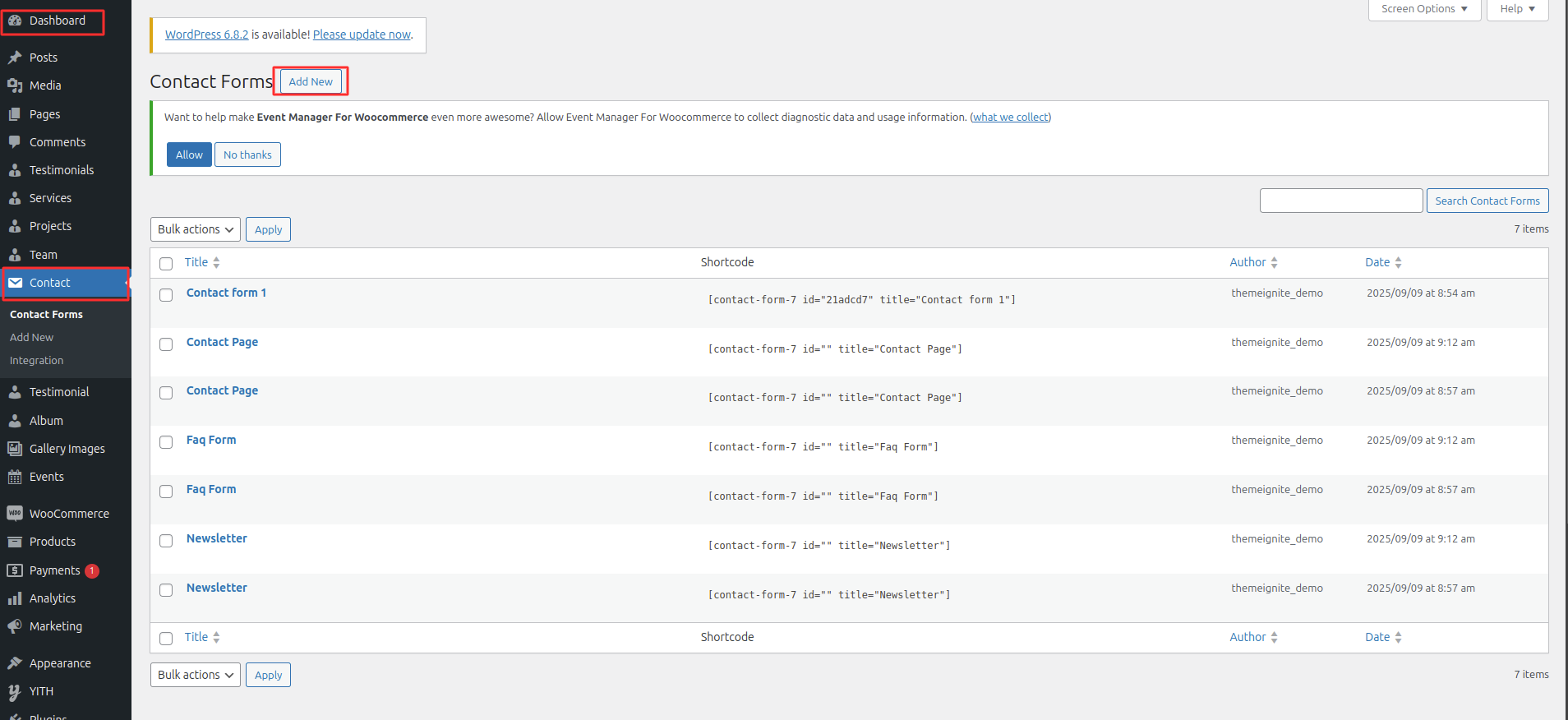Viewport: 1568px width, 720px height.
Task: Click the Payments notification badge
Action: pos(92,570)
